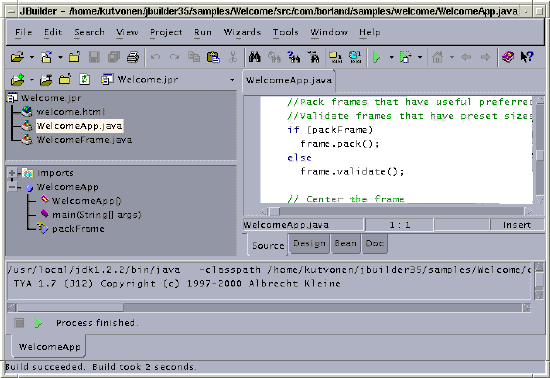The image size is (550, 378).
Task: Open the Run configuration dropdown arrow
Action: tap(391, 57)
